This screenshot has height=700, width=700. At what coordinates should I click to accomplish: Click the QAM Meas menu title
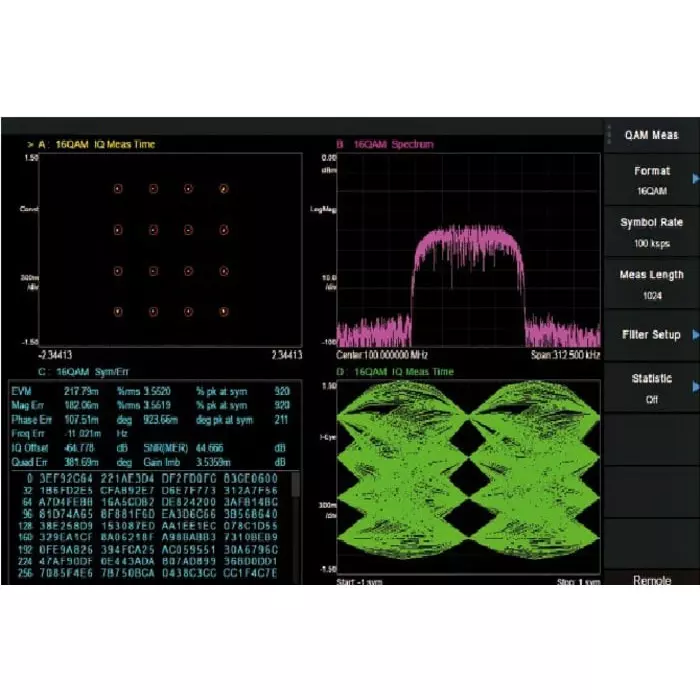[651, 135]
